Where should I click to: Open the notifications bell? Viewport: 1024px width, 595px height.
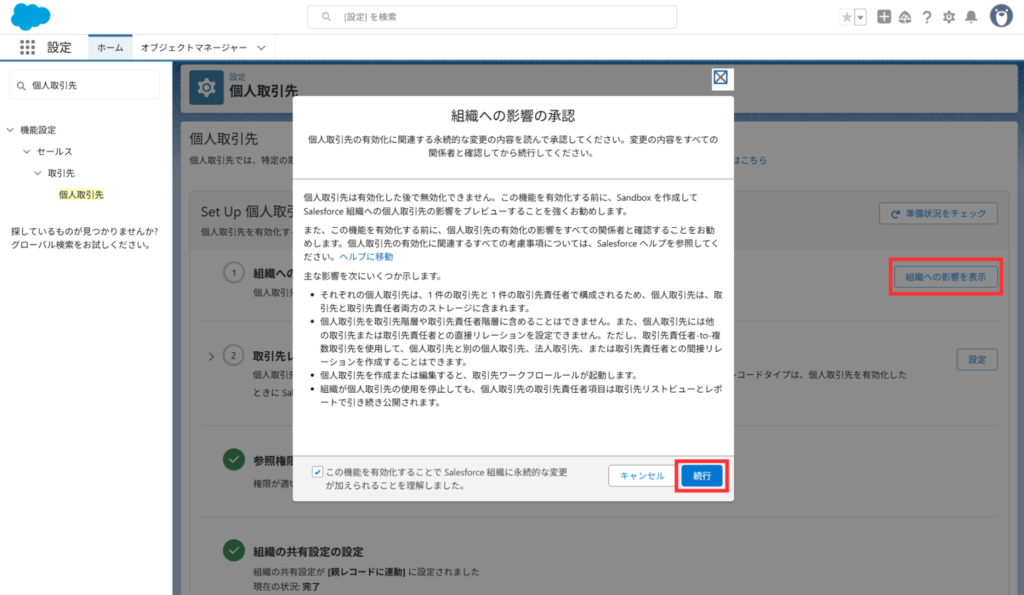pyautogui.click(x=970, y=17)
